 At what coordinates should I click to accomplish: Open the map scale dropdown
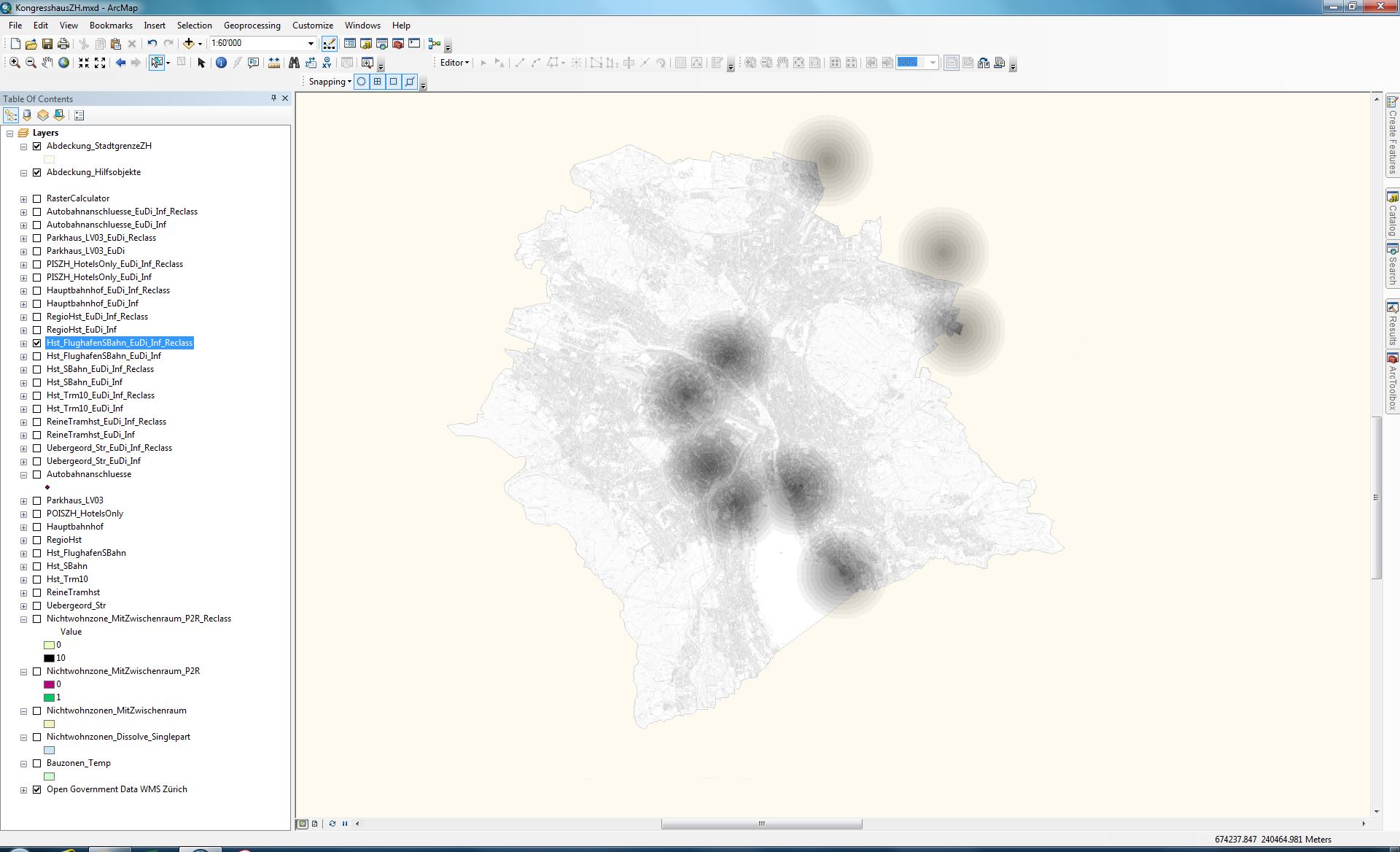[x=311, y=44]
